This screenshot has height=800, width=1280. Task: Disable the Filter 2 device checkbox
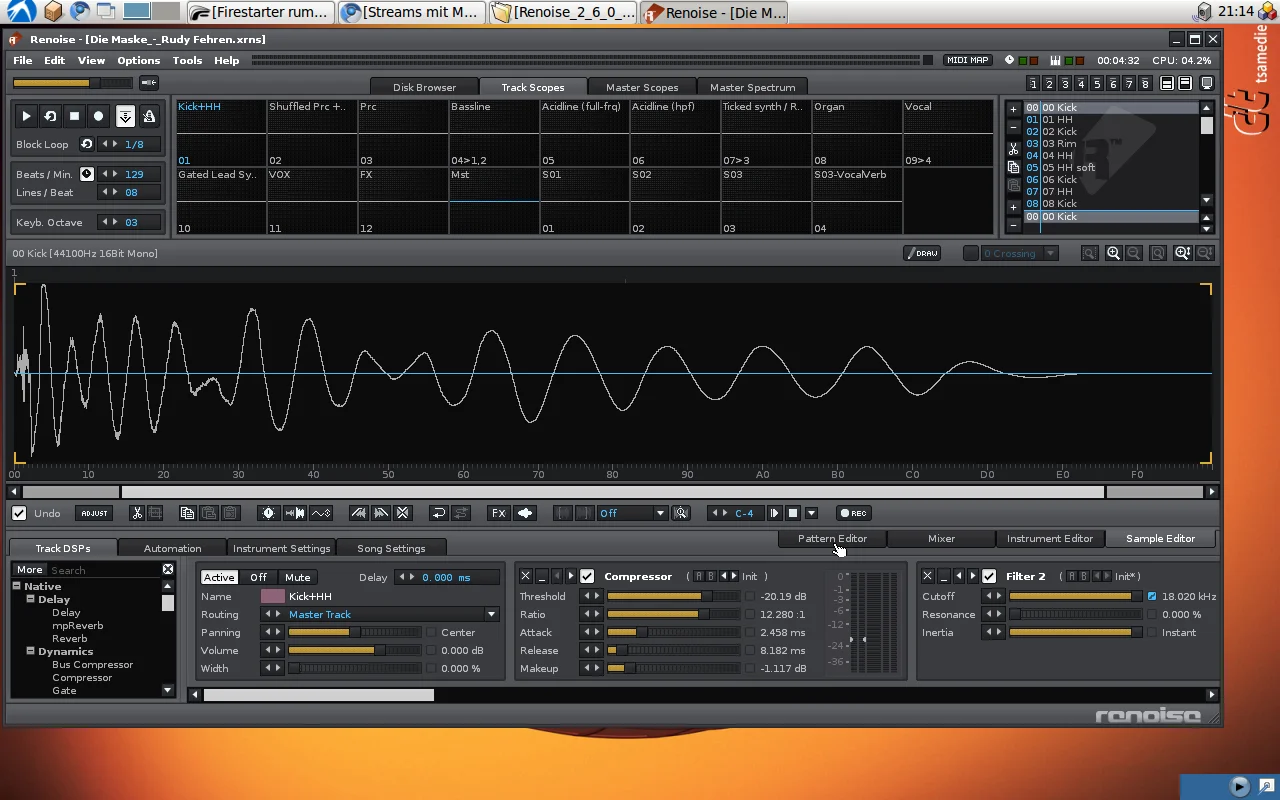click(x=989, y=576)
